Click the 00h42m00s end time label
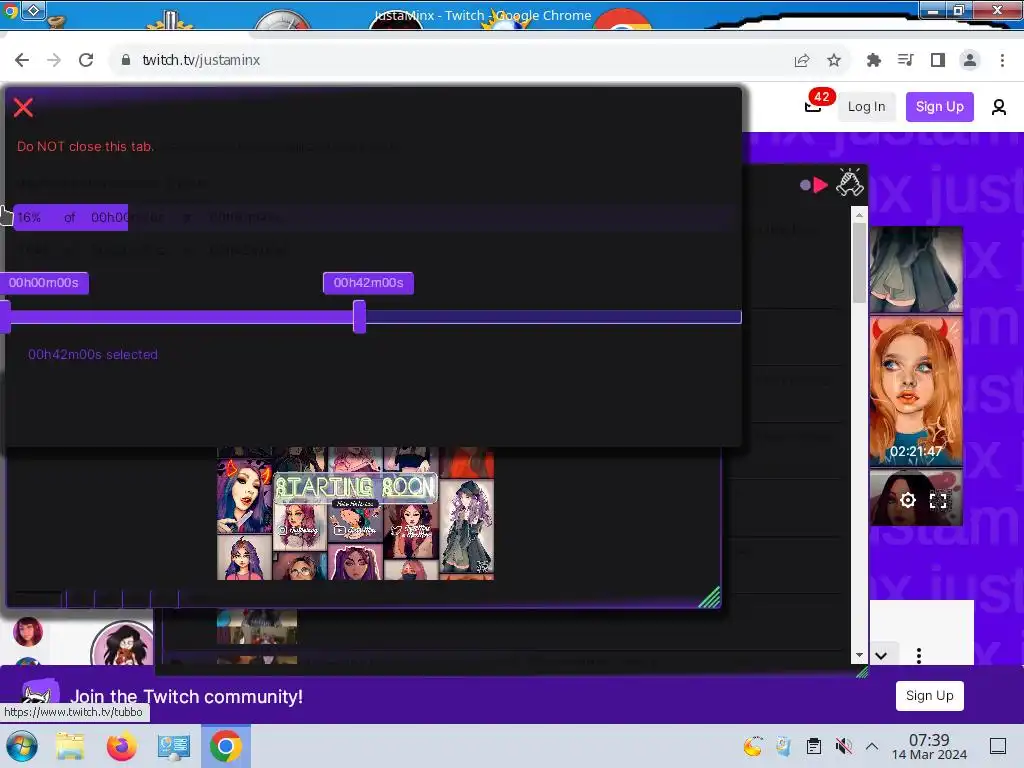The width and height of the screenshot is (1024, 768). coord(368,283)
